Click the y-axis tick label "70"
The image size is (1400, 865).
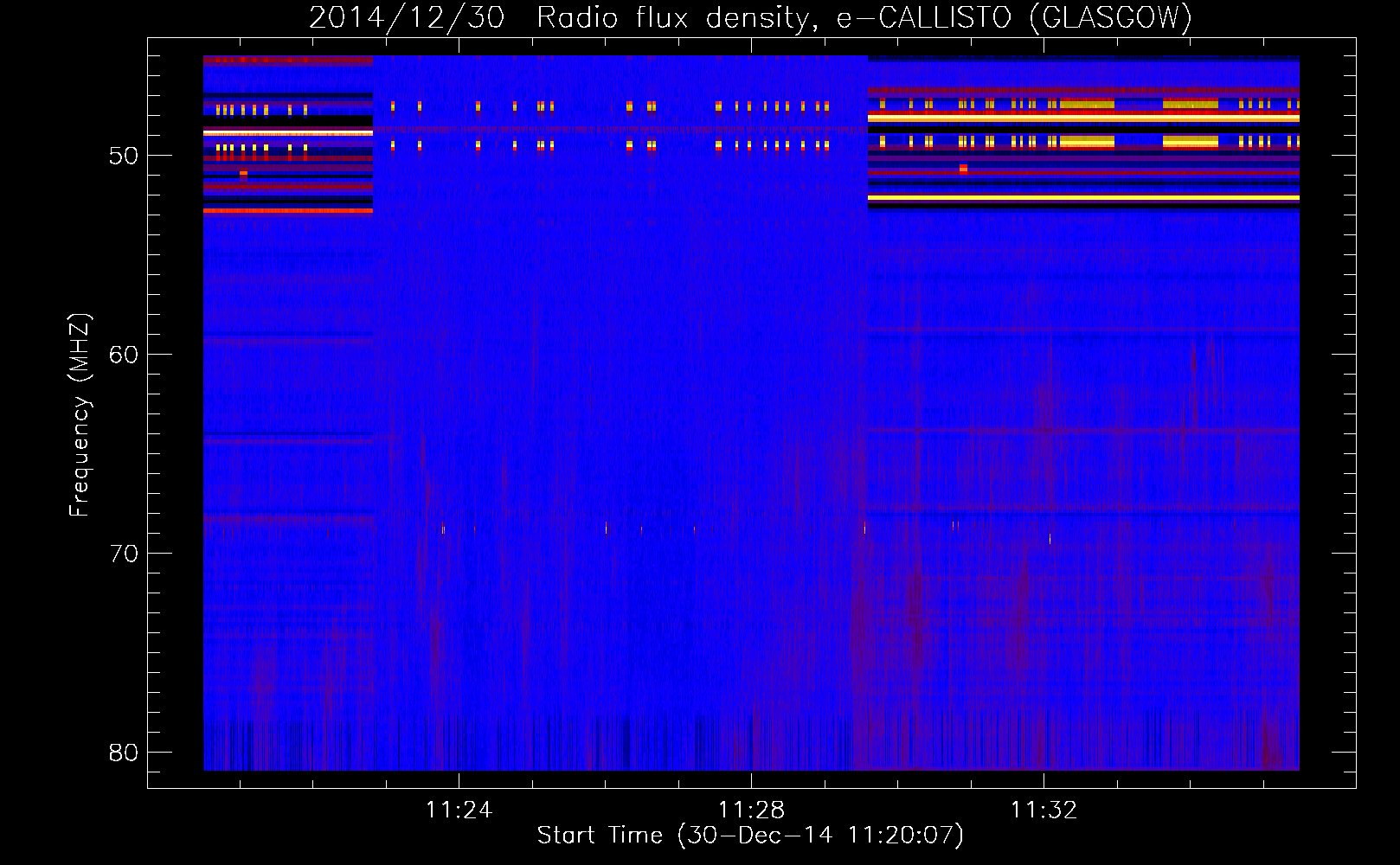click(124, 554)
